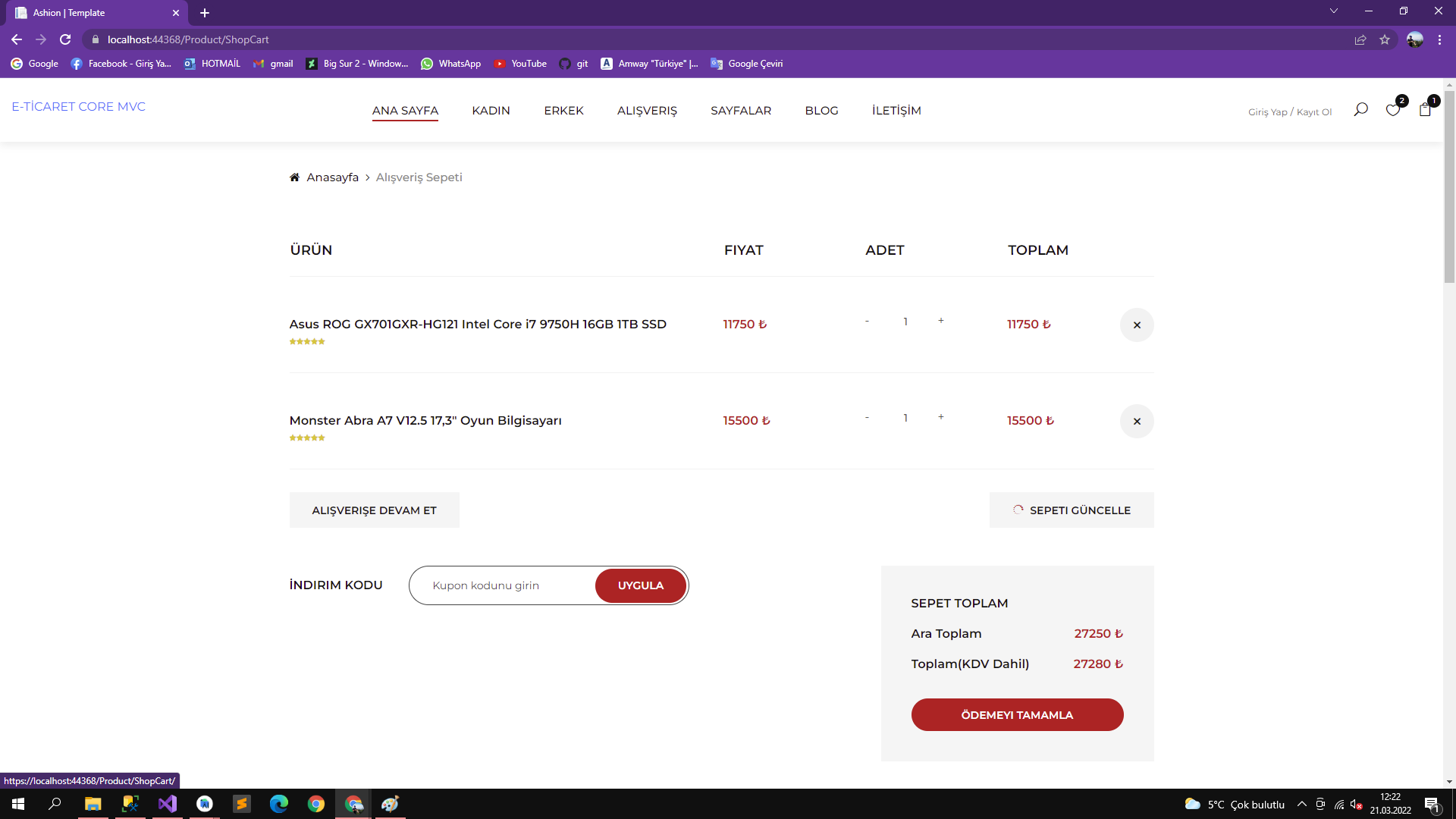Open Visual Studio from taskbar
1456x819 pixels.
click(x=168, y=804)
